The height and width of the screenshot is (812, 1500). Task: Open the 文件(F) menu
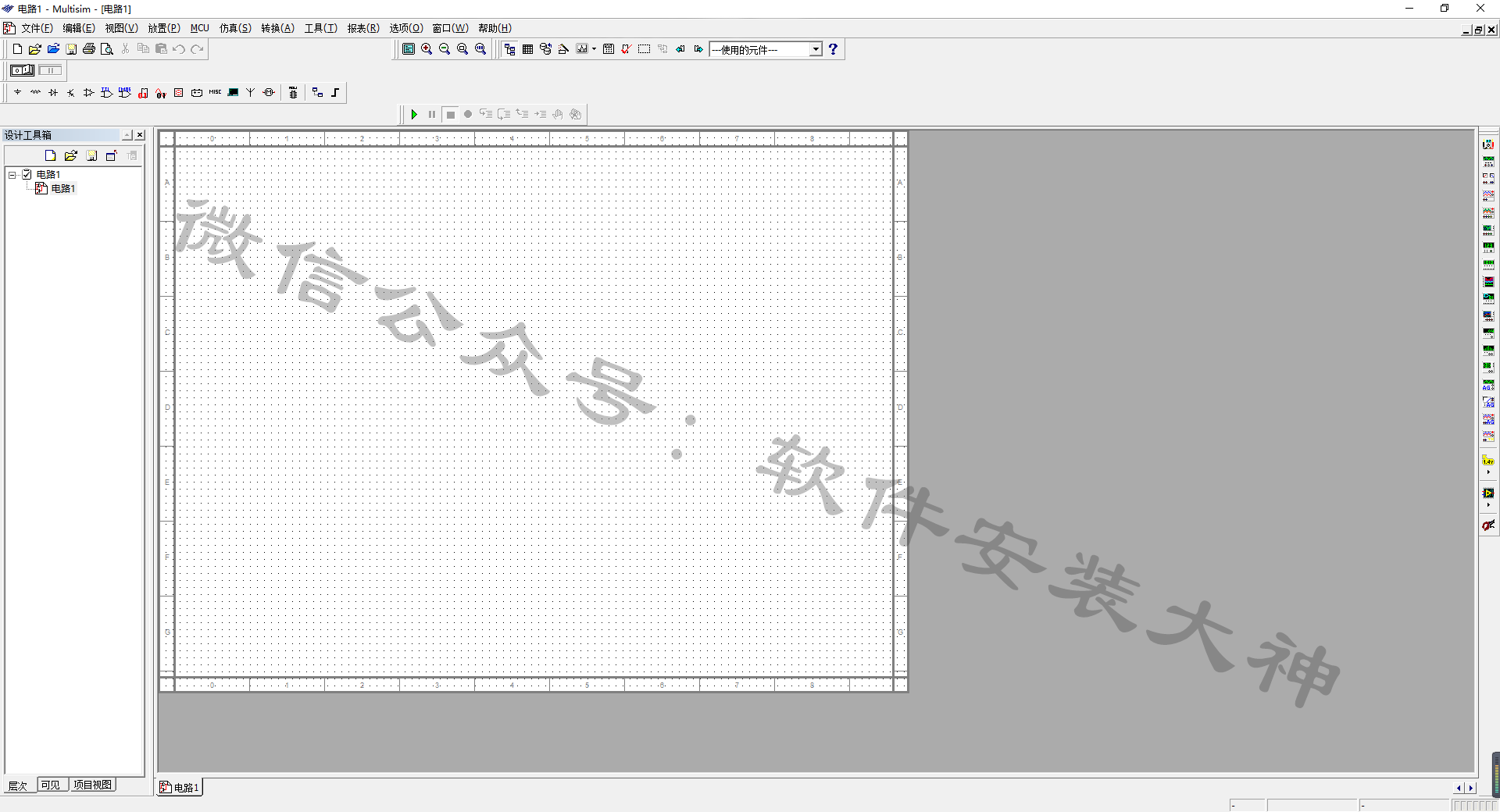coord(37,28)
